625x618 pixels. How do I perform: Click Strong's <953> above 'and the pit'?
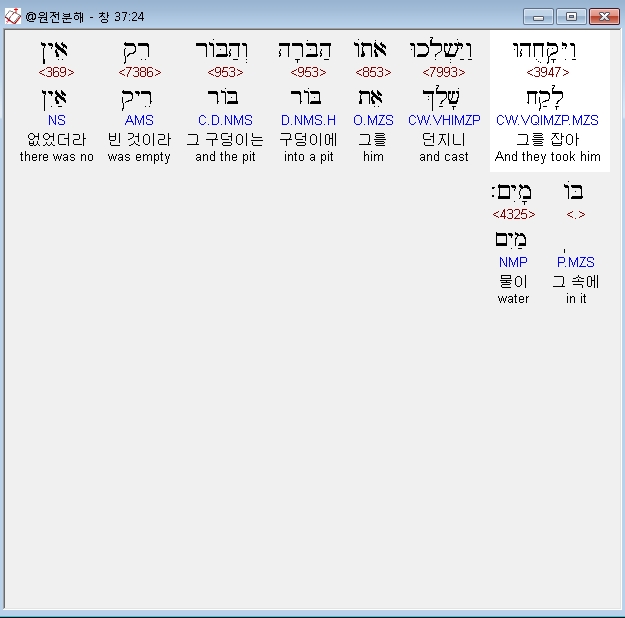click(225, 72)
